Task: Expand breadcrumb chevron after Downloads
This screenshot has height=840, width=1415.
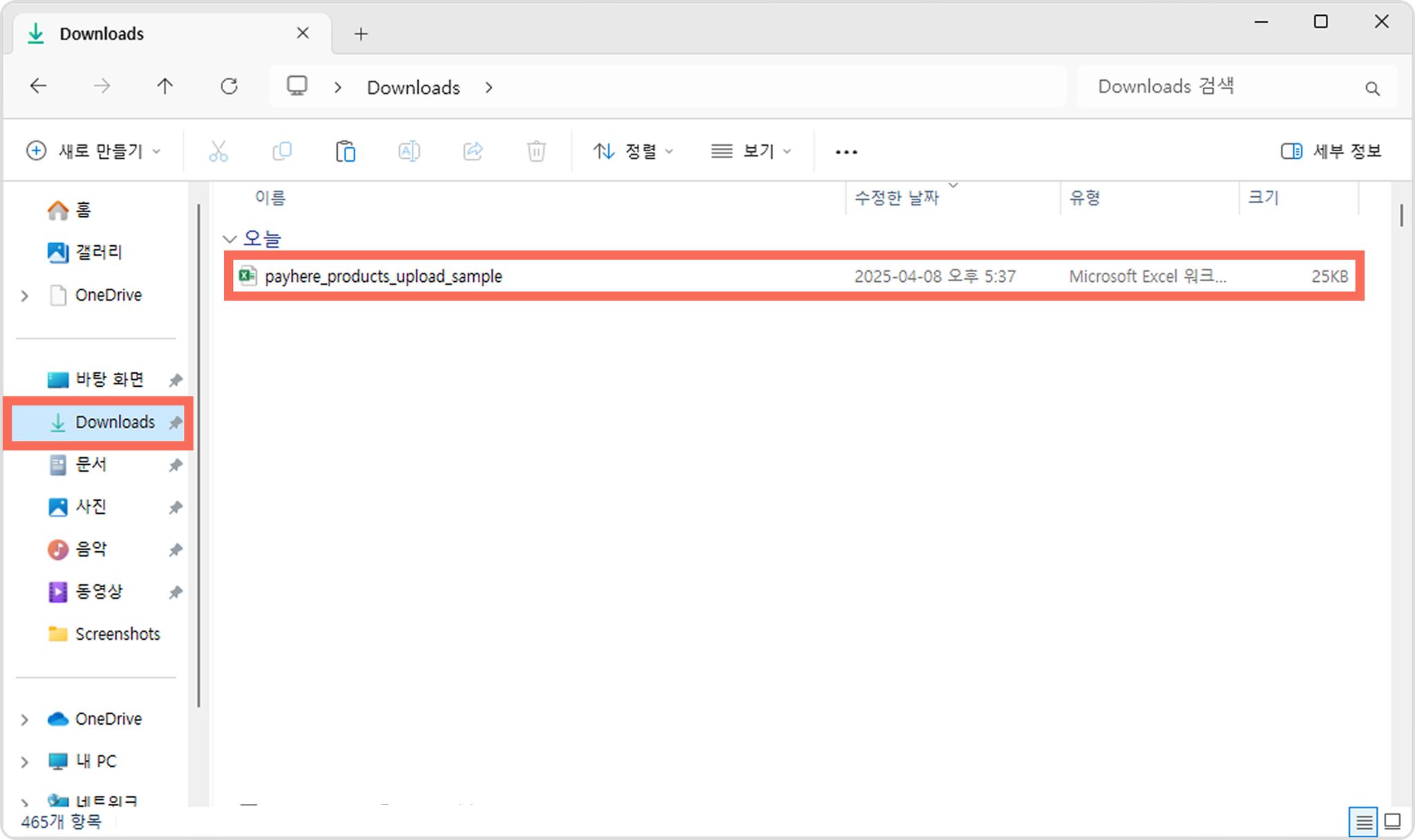Action: click(488, 88)
